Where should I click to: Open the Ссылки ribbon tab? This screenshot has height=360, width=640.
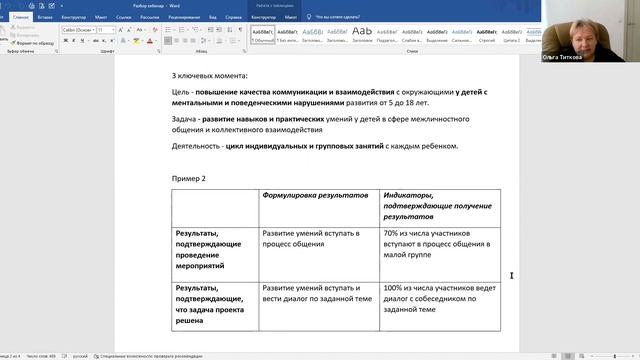tap(124, 17)
